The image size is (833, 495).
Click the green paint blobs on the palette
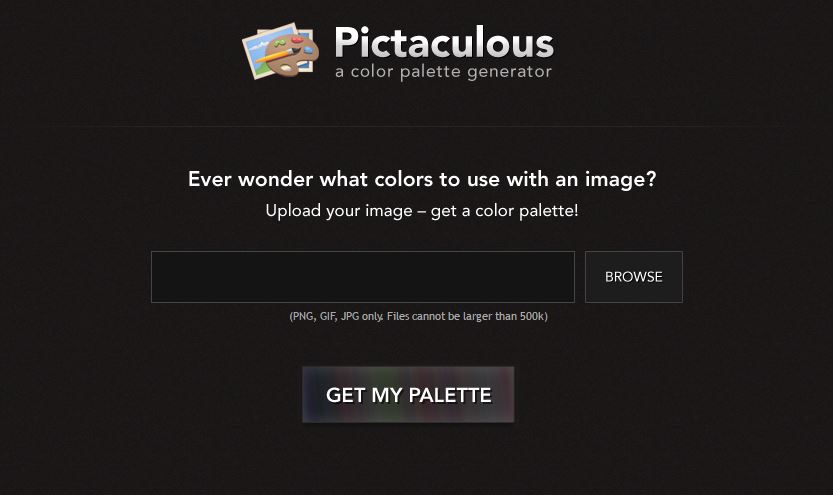point(279,43)
